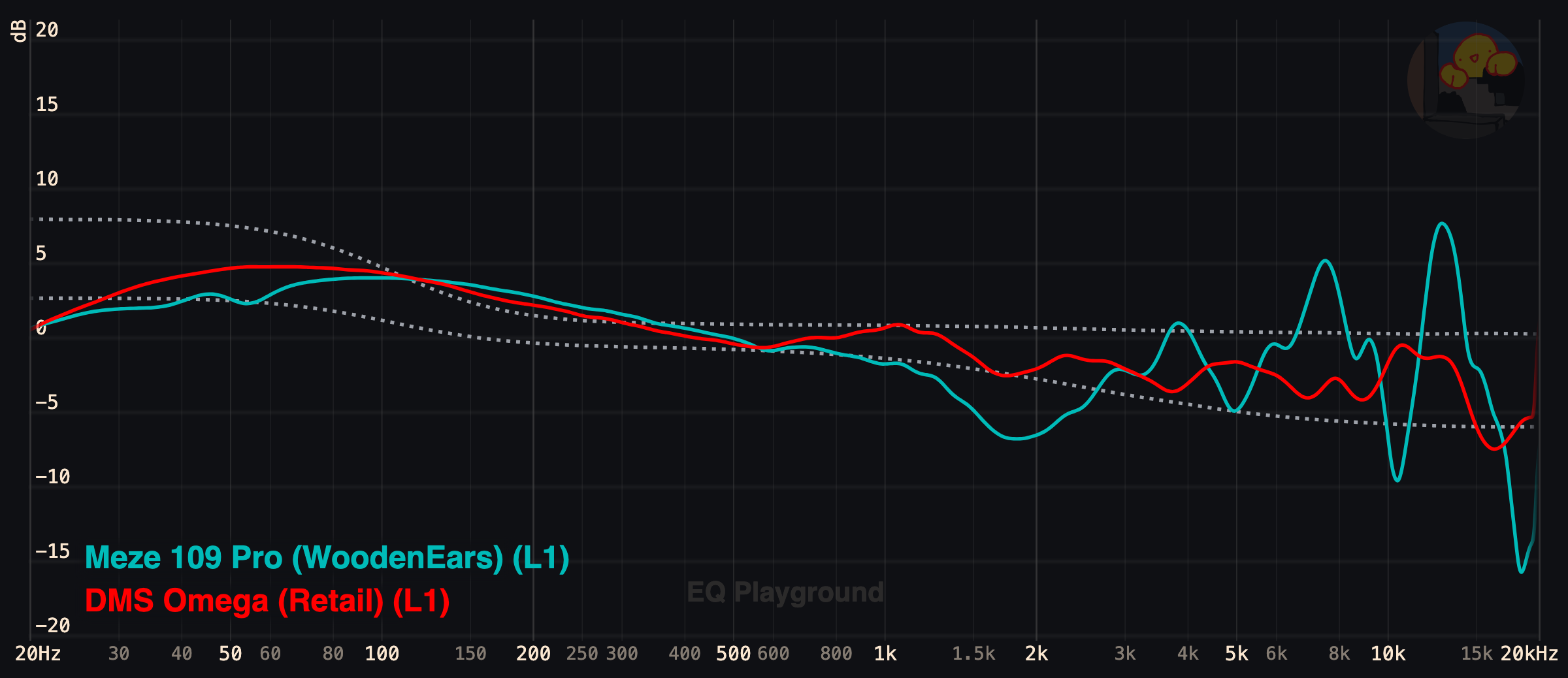
Task: Click the 250 Hz frequency tick label
Action: pyautogui.click(x=582, y=654)
